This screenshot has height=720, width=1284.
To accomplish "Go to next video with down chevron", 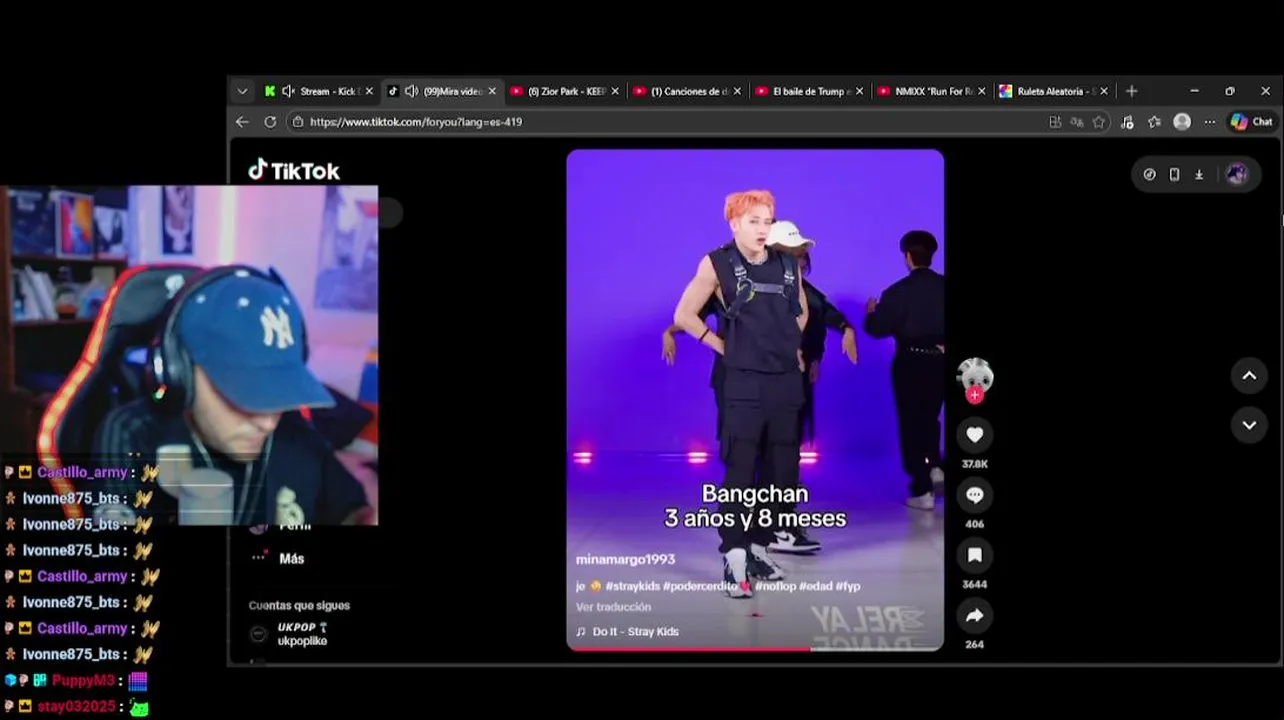I will click(1249, 425).
